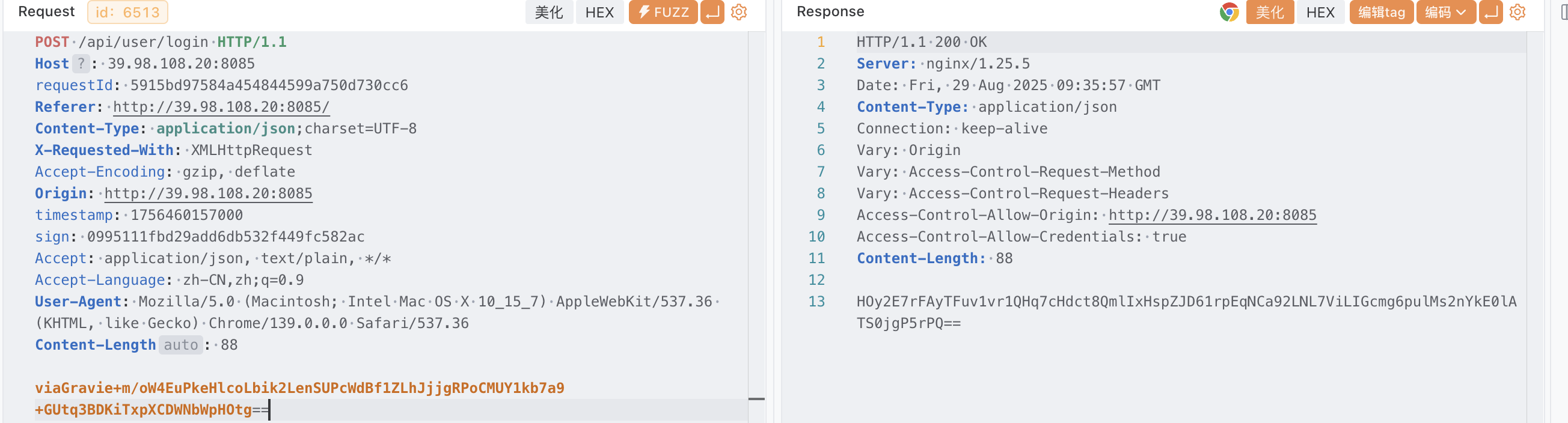The width and height of the screenshot is (1568, 423).
Task: Toggle Response HEX view
Action: point(1320,12)
